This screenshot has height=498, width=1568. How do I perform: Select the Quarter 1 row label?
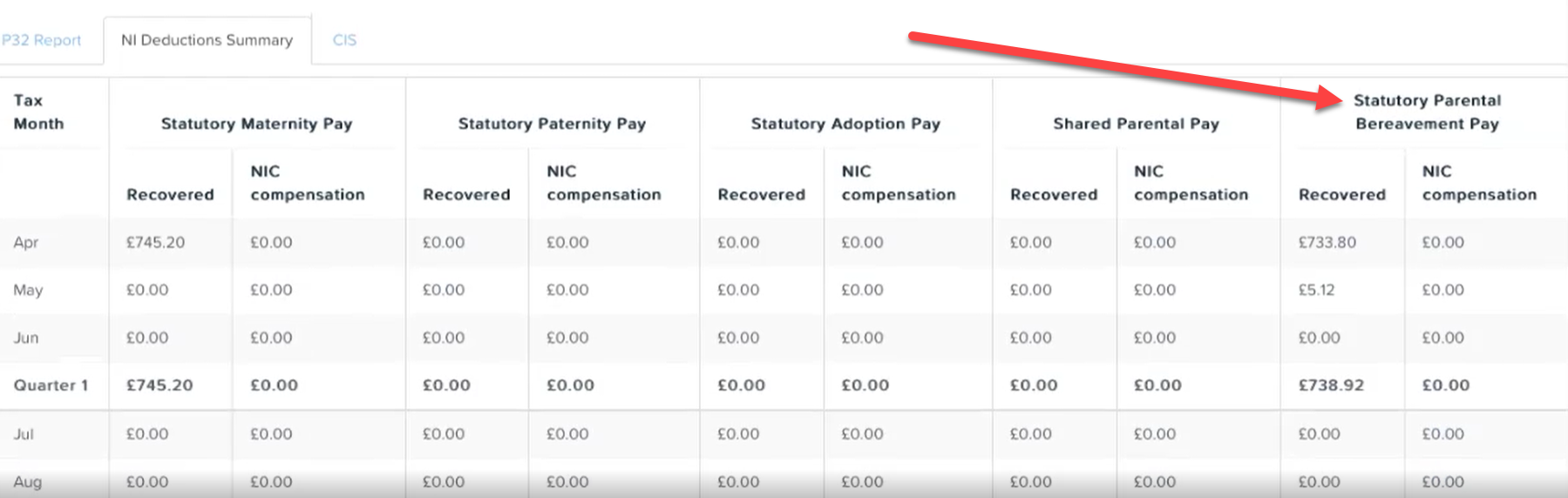[51, 385]
